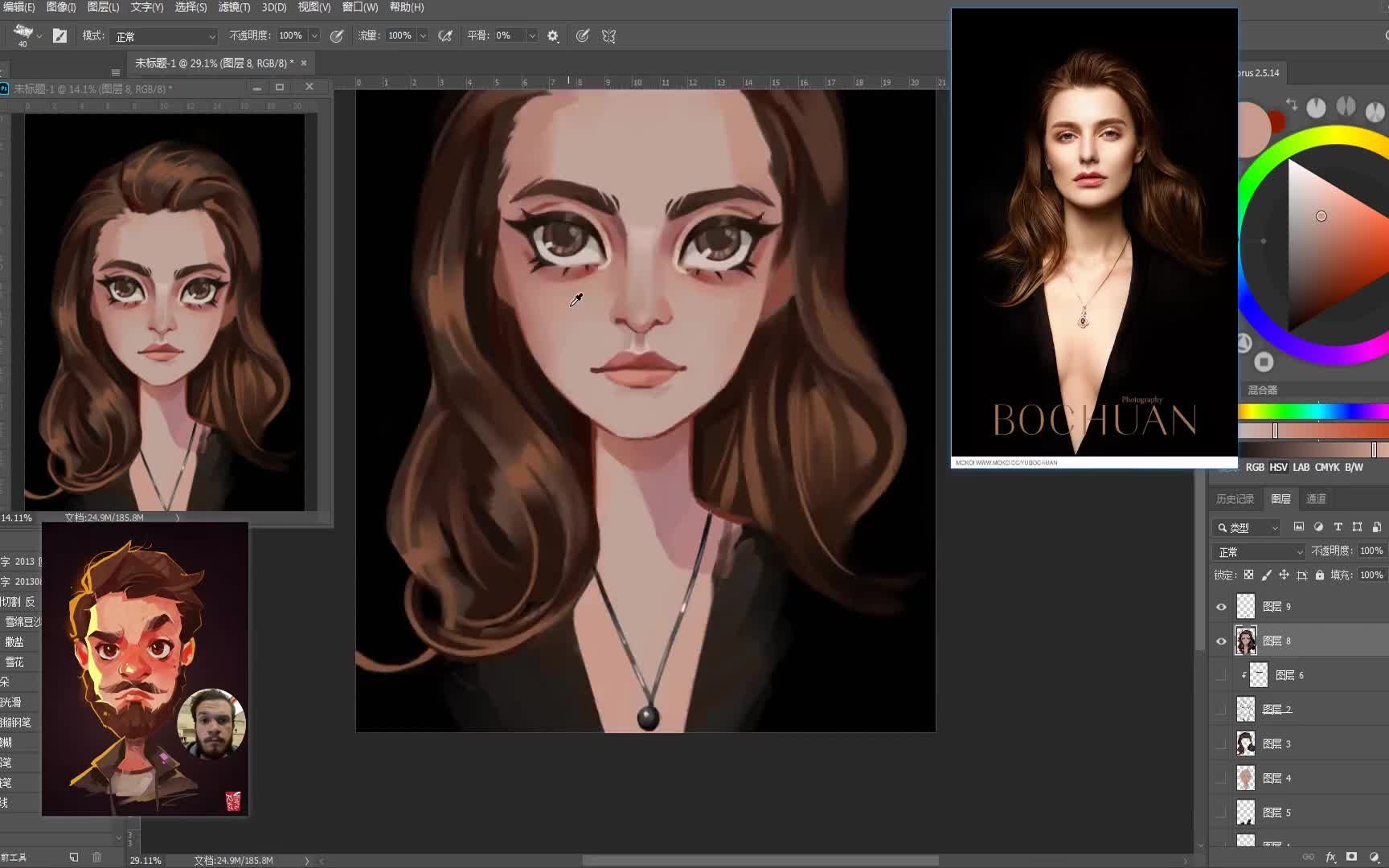Open the 窗口(W) menu
This screenshot has height=868, width=1389.
tap(359, 7)
